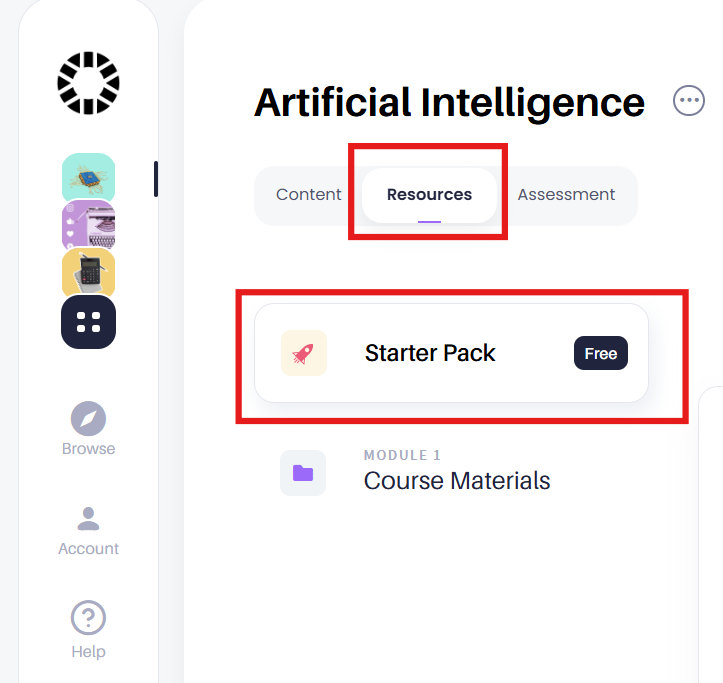Select the Resources tab
The image size is (723, 683).
[429, 195]
